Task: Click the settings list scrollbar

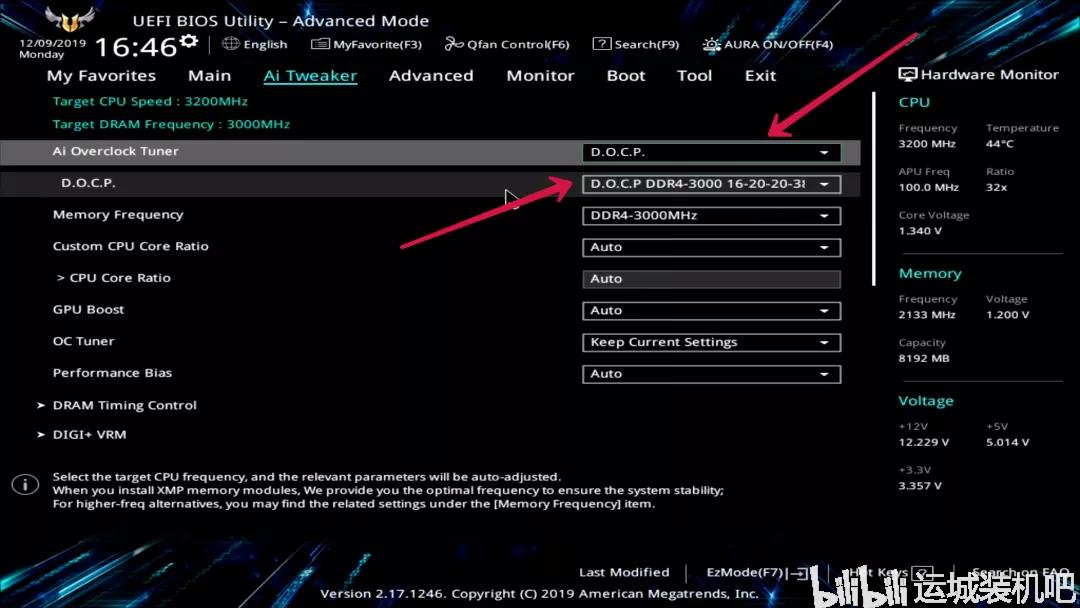Action: 873,189
